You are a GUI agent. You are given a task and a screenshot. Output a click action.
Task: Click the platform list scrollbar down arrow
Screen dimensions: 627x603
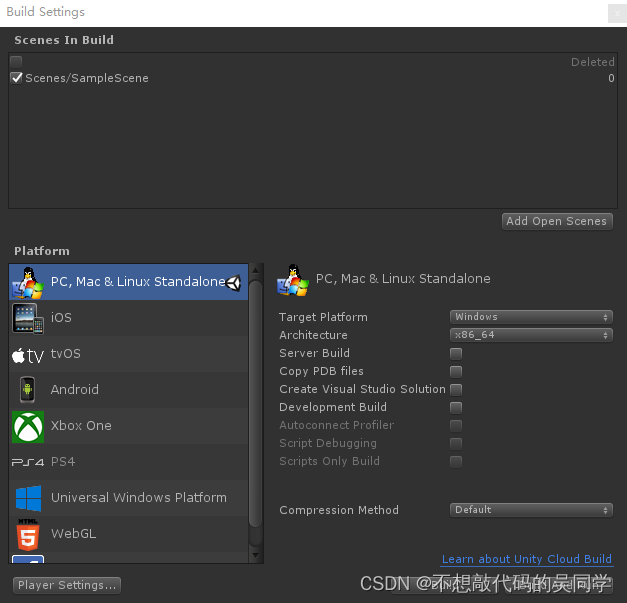click(256, 555)
